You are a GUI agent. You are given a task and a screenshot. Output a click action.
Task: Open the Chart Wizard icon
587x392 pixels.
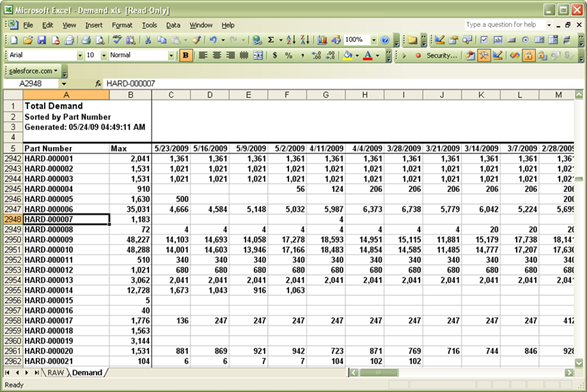(x=322, y=40)
